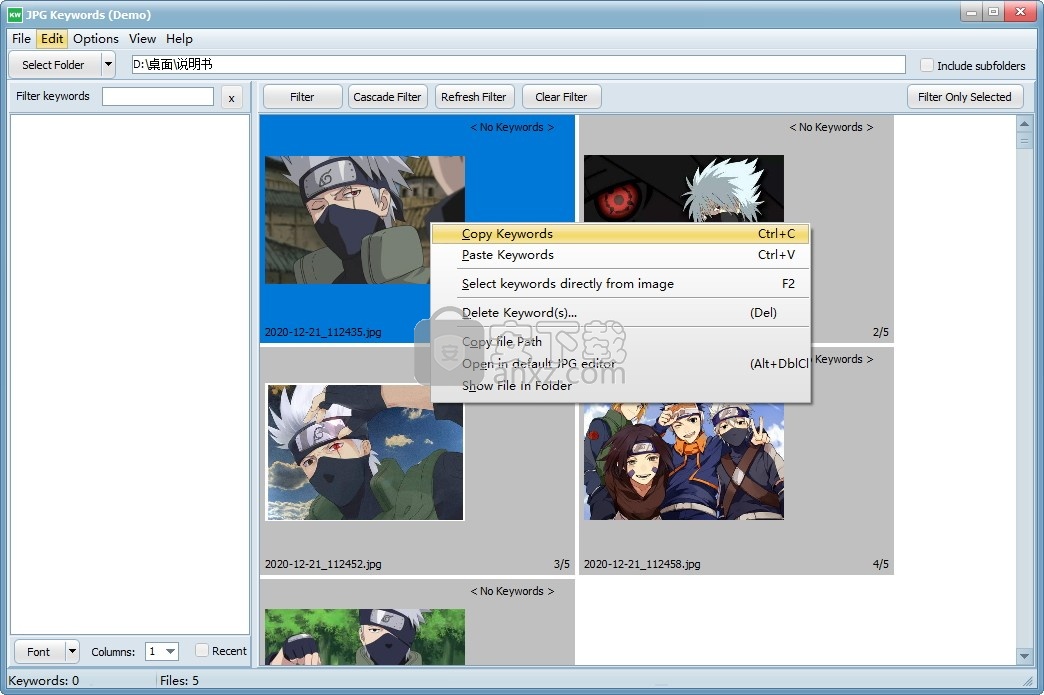
Task: Open the Options menu
Action: [x=96, y=39]
